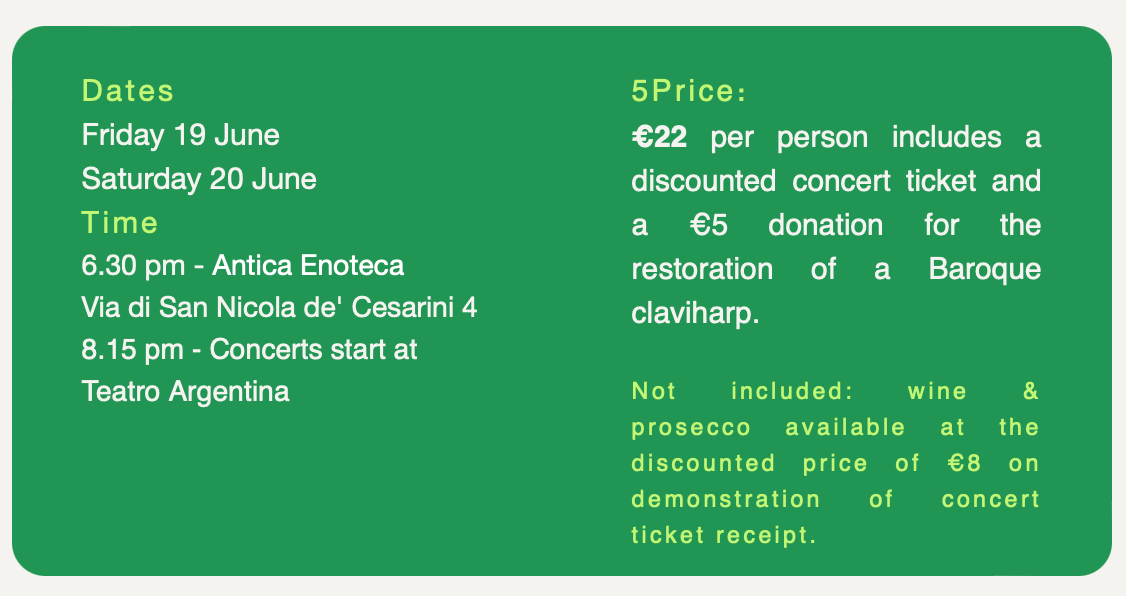This screenshot has height=596, width=1126.
Task: Click the word 'demonstration'
Action: point(725,499)
